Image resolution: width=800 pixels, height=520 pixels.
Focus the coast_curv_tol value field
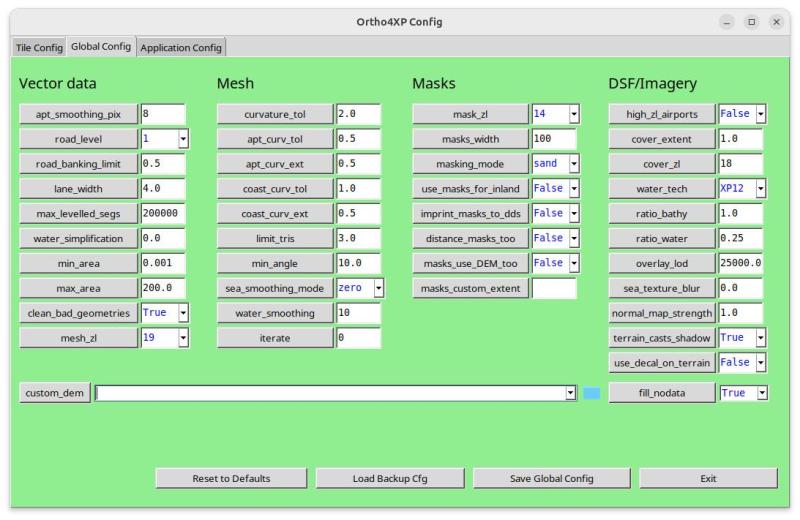[x=358, y=189]
